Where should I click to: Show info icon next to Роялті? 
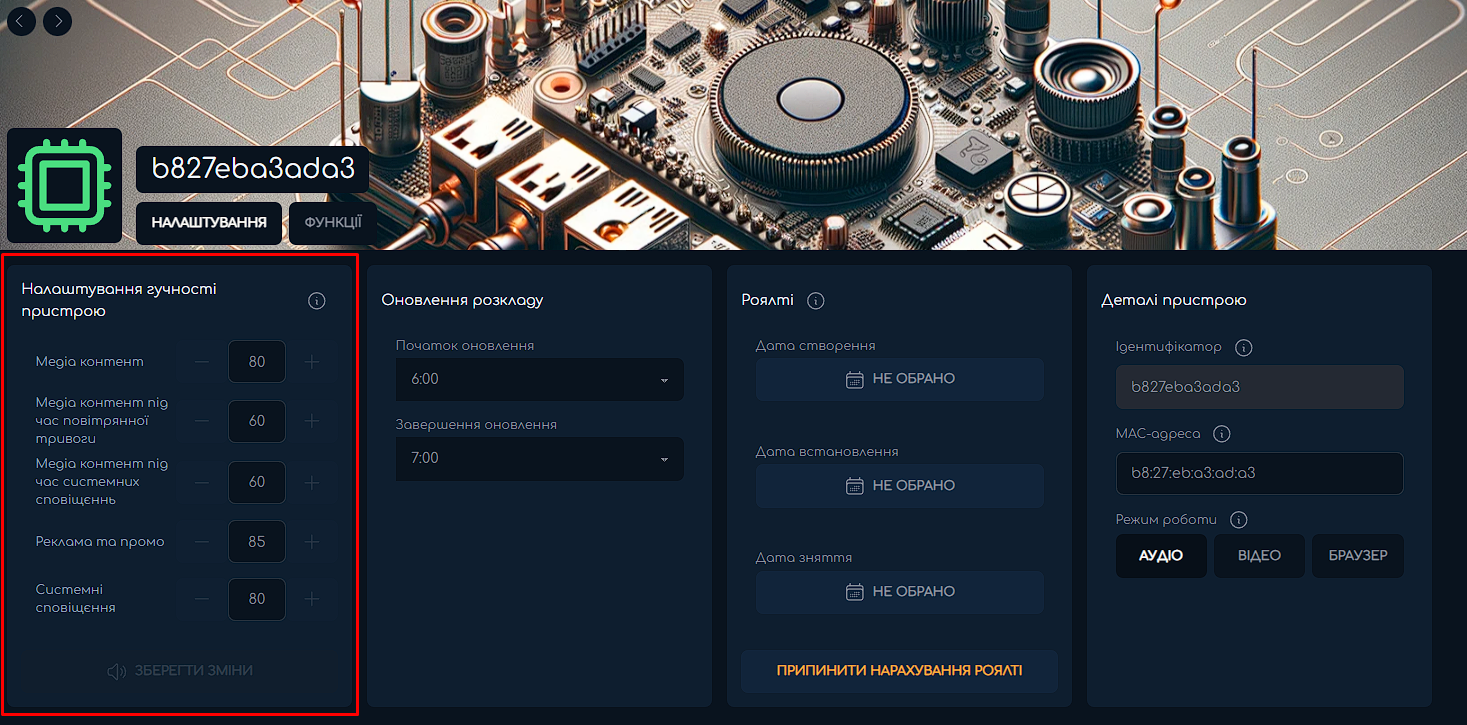[815, 301]
